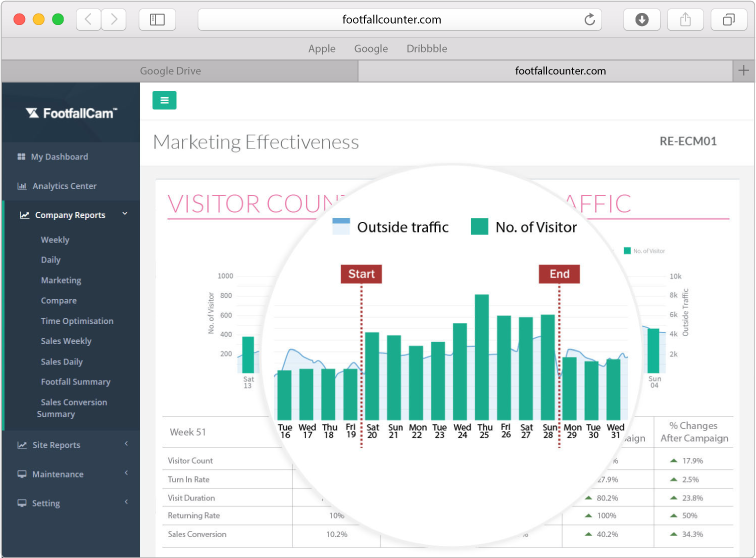Click the 17.9% change value
This screenshot has height=558, width=756.
(x=692, y=461)
